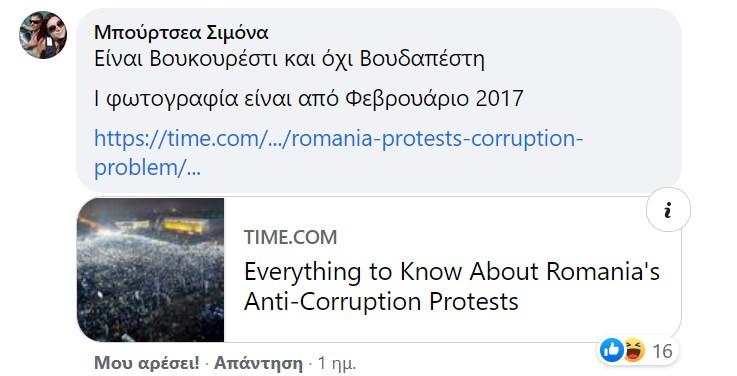
Task: Like the comment via Μου αρέσει!
Action: tap(147, 363)
